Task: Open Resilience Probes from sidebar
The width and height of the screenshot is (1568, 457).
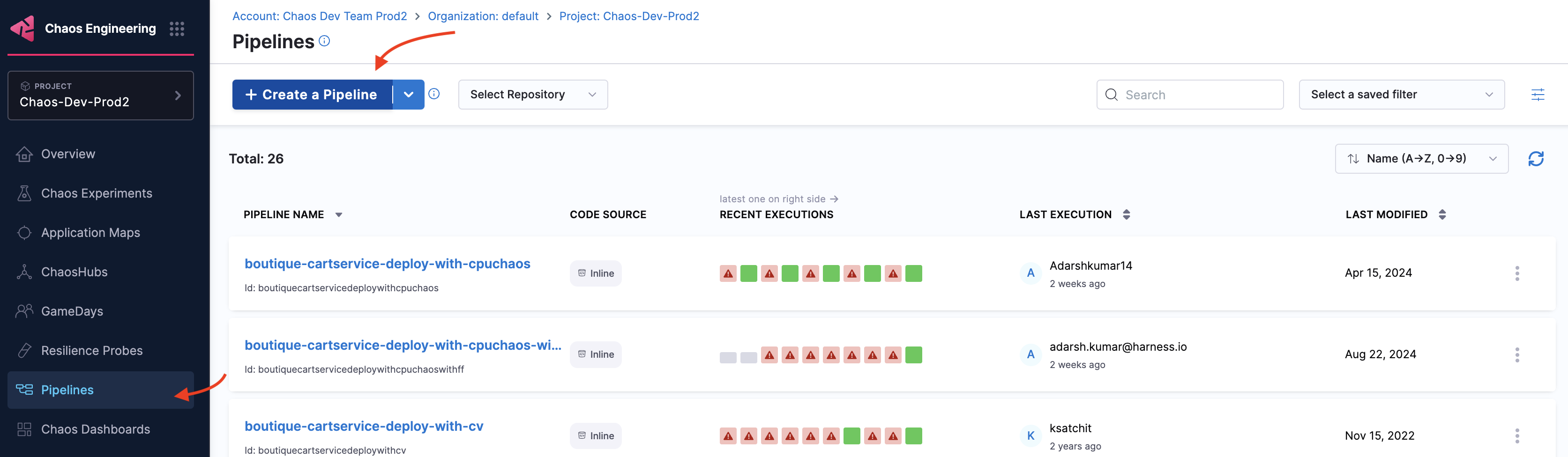Action: pos(91,351)
